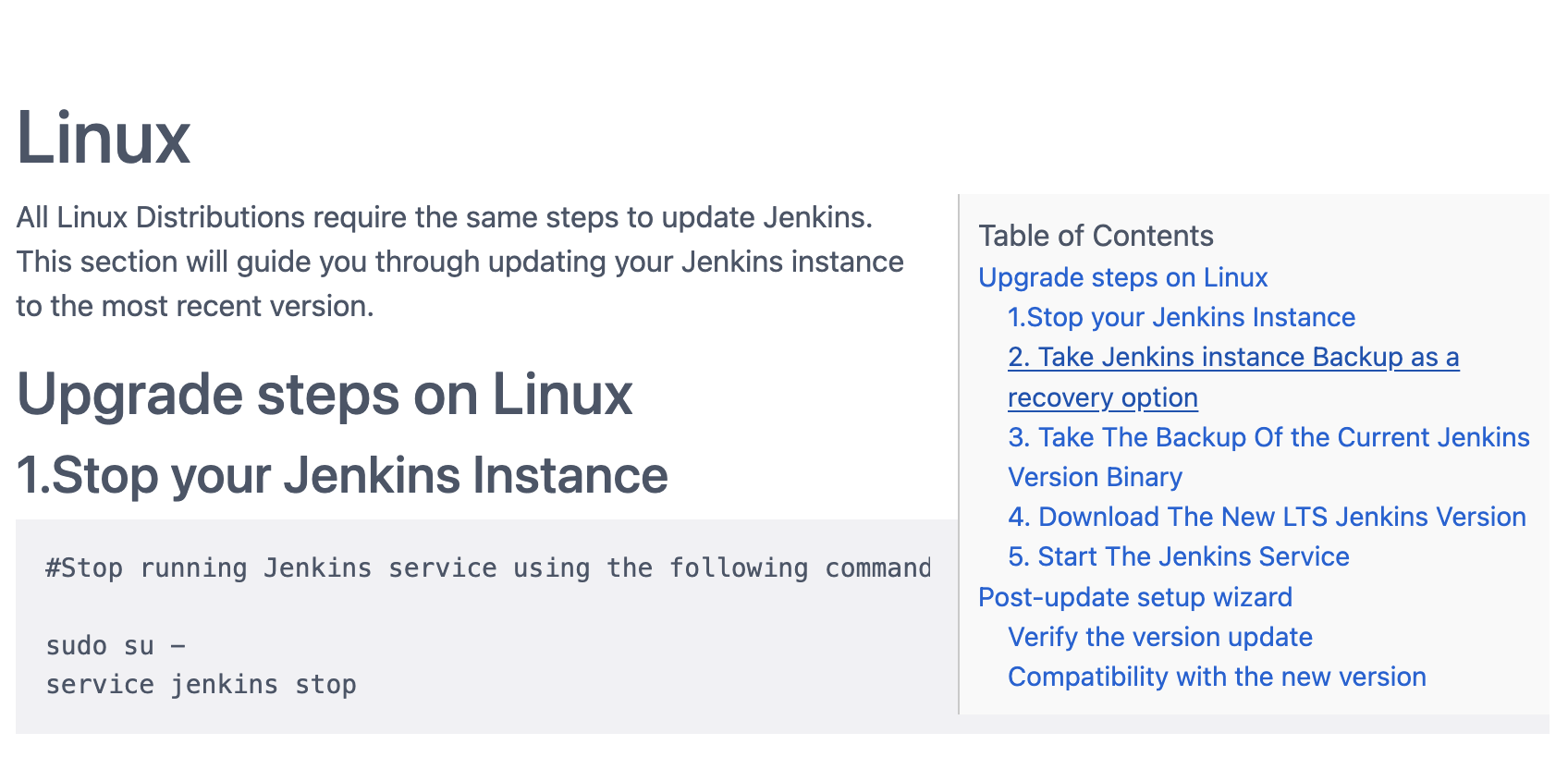Screen dimensions: 1568x769
Task: Open 'Post-update setup wizard' link
Action: 1134,597
